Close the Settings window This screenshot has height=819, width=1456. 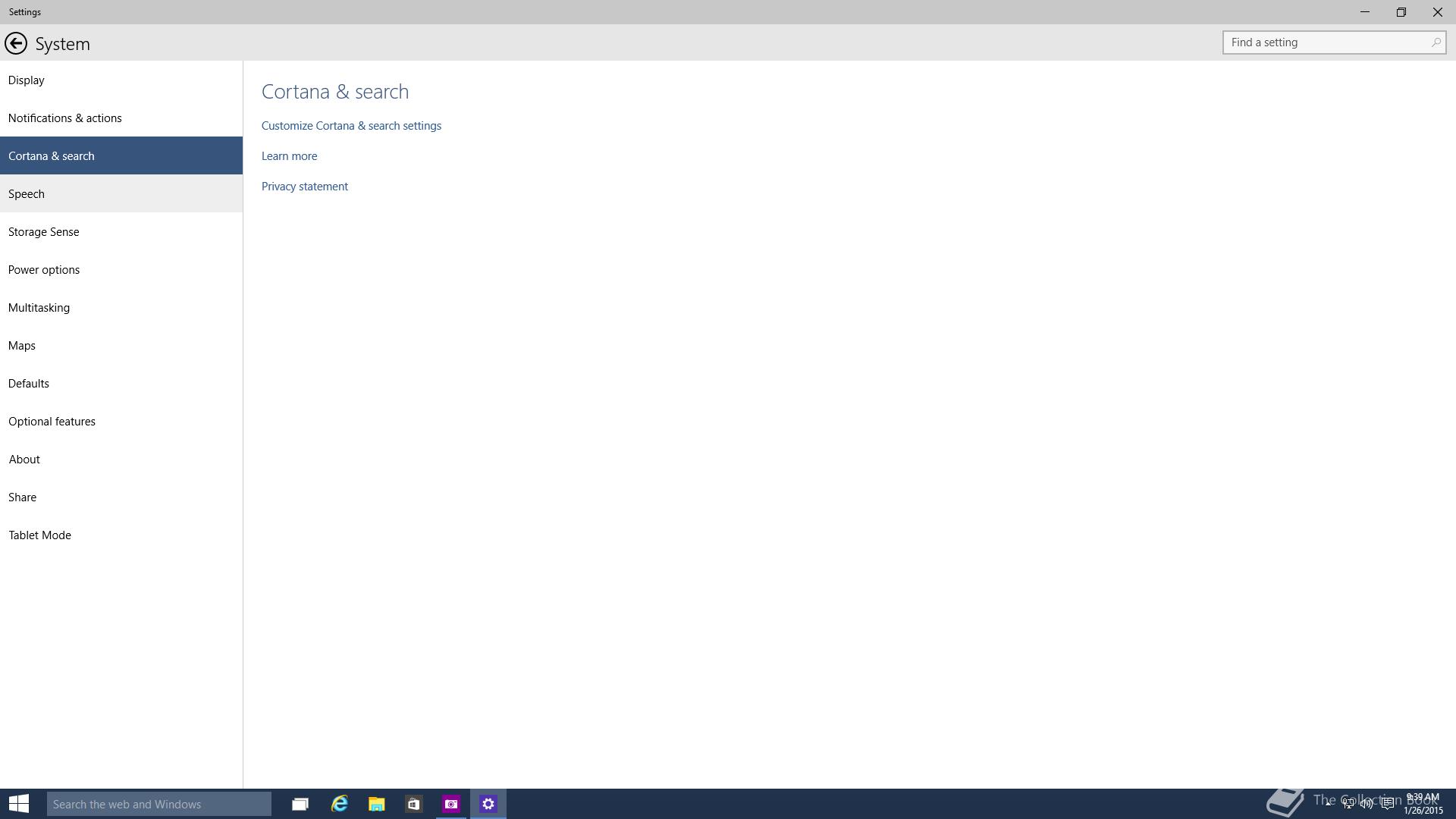pyautogui.click(x=1438, y=12)
